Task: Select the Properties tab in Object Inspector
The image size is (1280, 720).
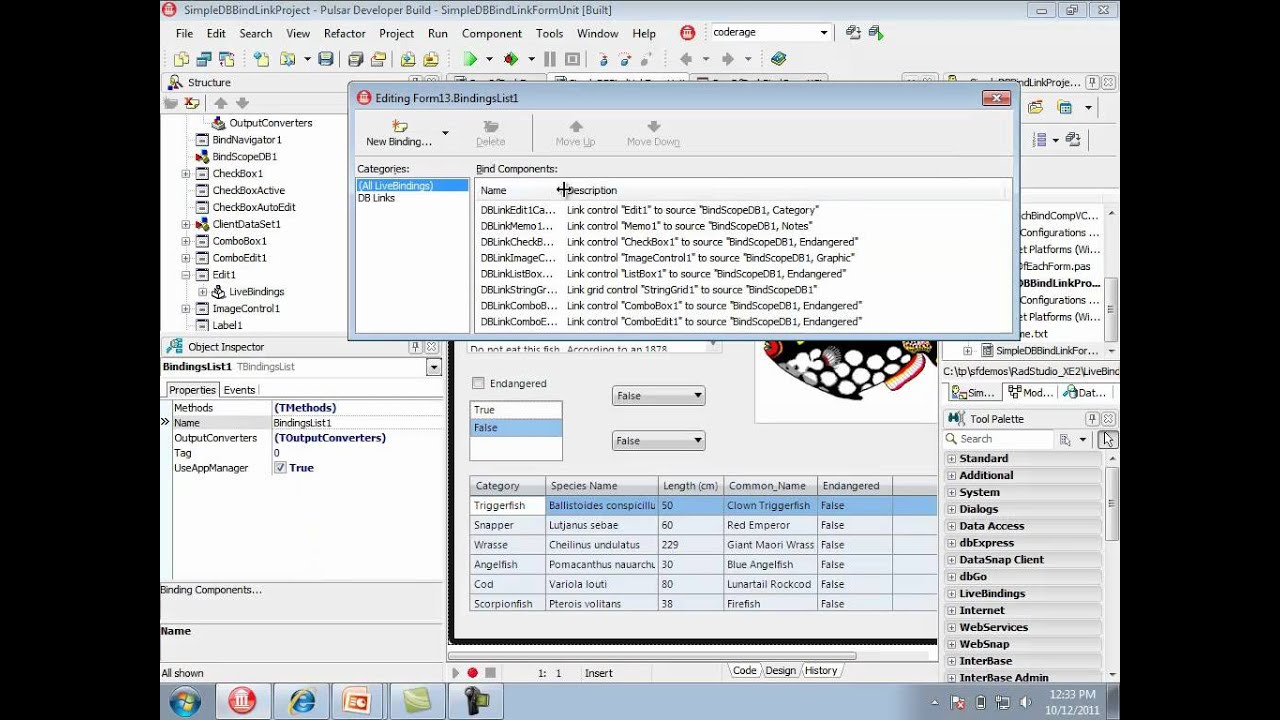Action: click(x=192, y=390)
